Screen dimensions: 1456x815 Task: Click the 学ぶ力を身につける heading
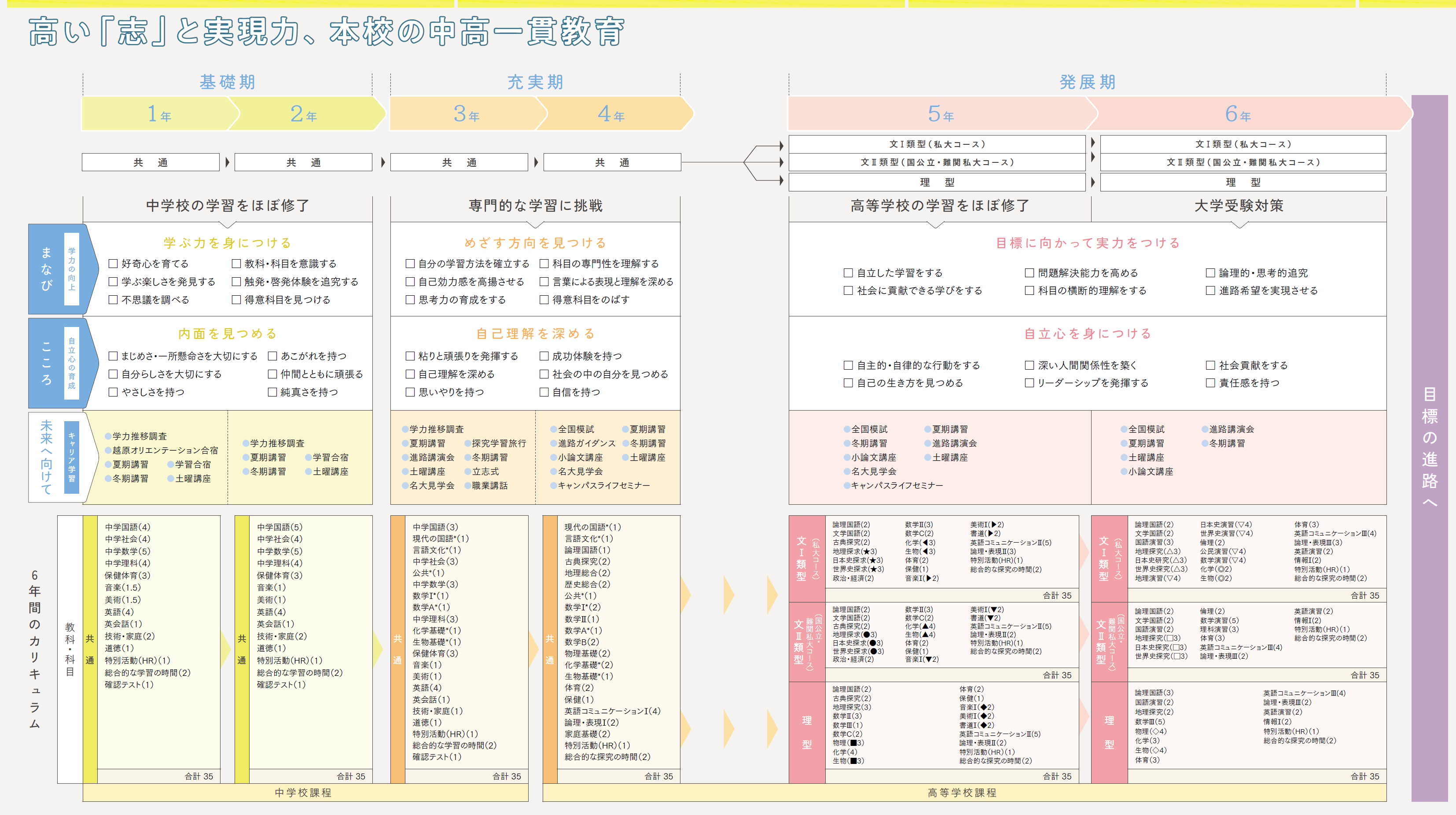coord(227,243)
